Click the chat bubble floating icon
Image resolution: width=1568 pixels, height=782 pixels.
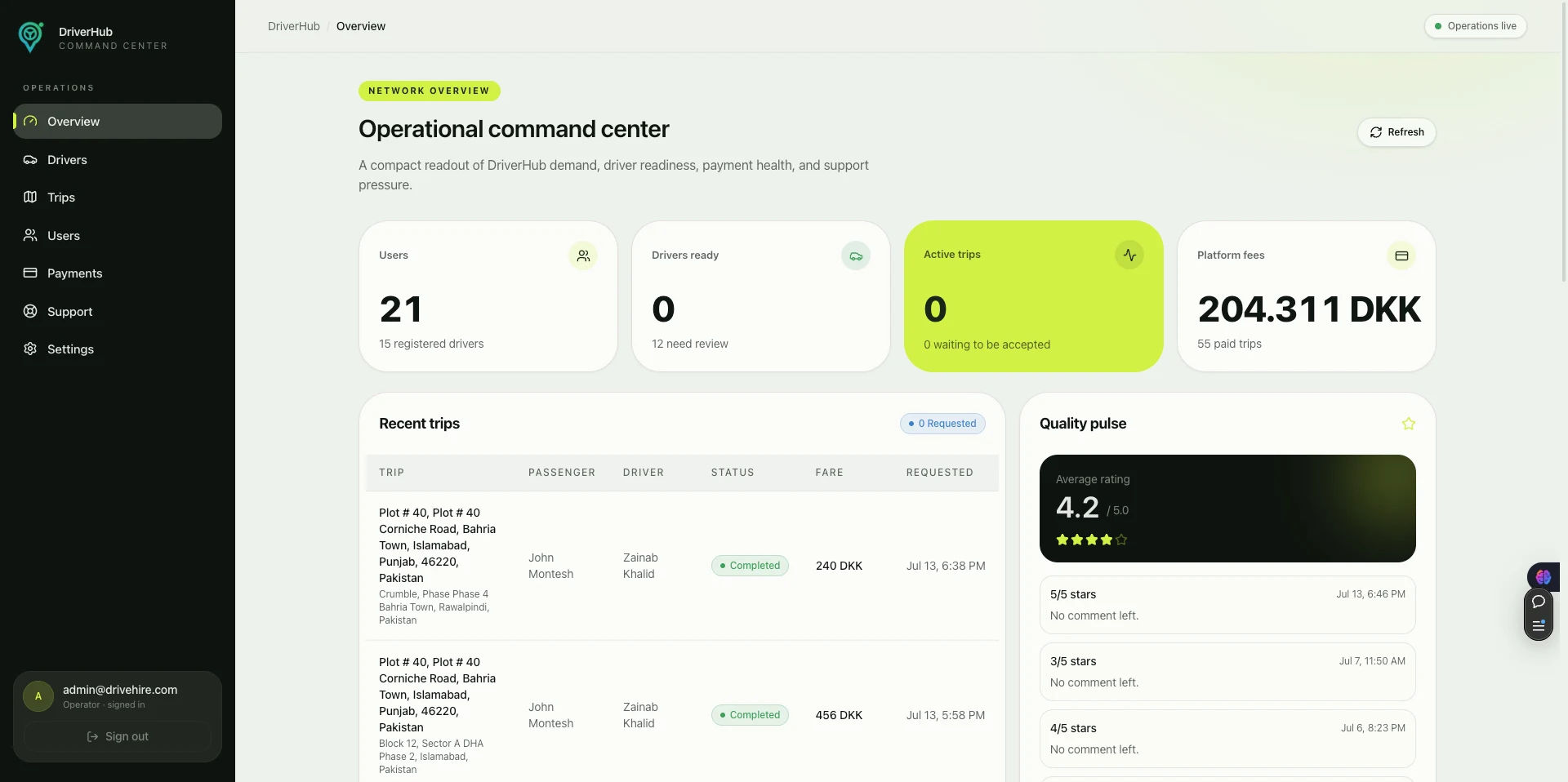[x=1539, y=602]
